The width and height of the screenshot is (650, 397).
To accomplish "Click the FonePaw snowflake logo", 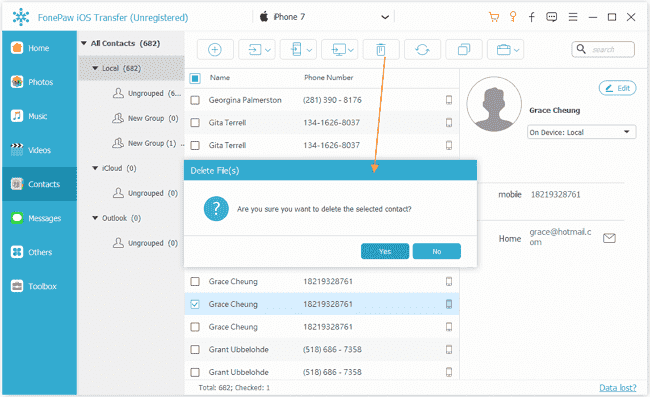I will (x=21, y=17).
